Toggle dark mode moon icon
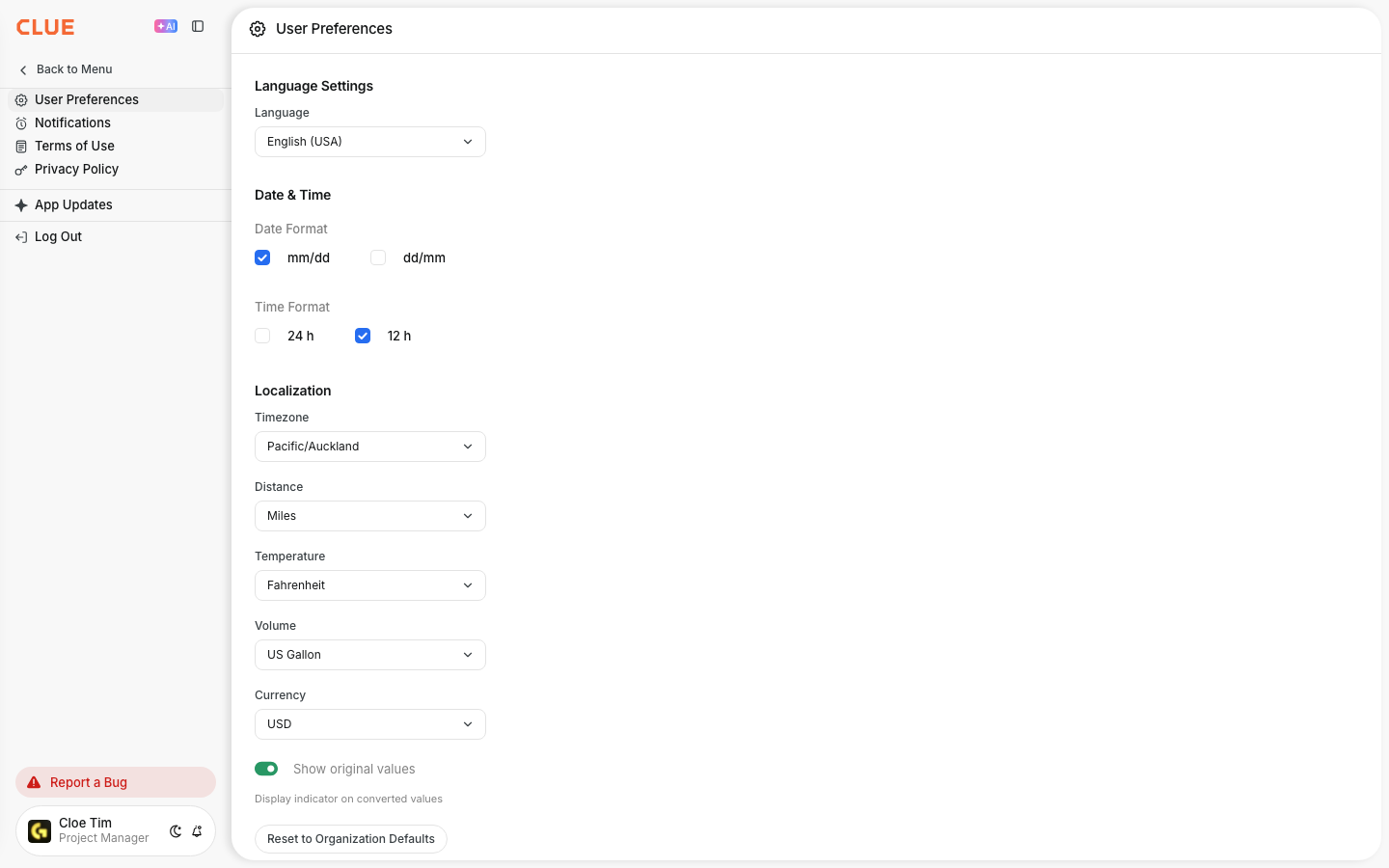 (176, 831)
